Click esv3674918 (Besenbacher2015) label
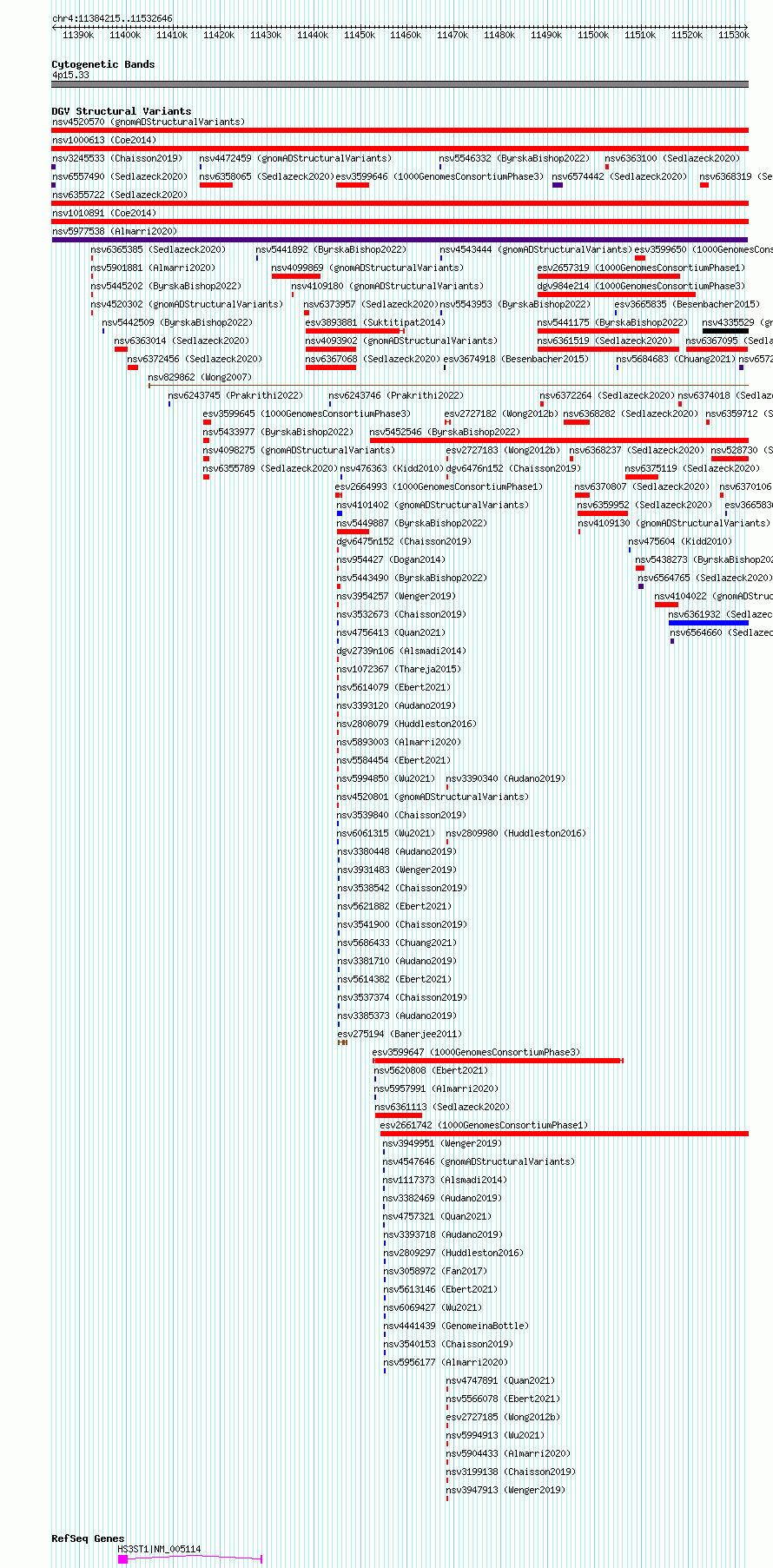The image size is (773, 1568). coord(516,359)
